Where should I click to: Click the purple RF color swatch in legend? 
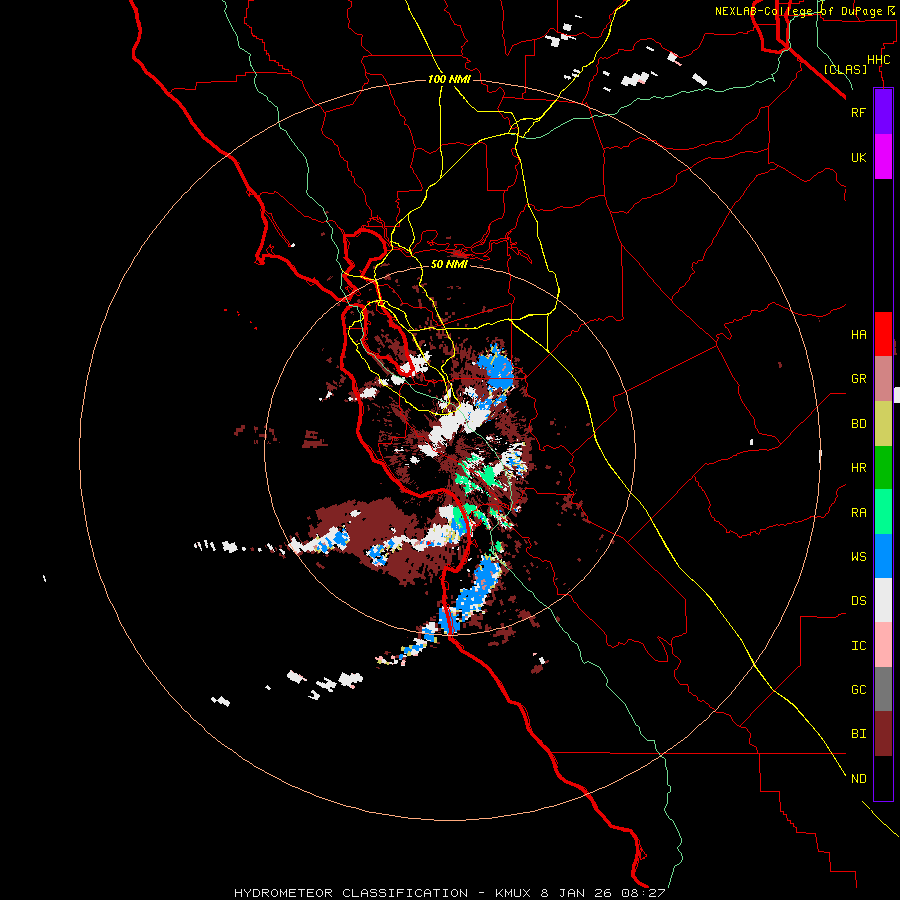[883, 112]
